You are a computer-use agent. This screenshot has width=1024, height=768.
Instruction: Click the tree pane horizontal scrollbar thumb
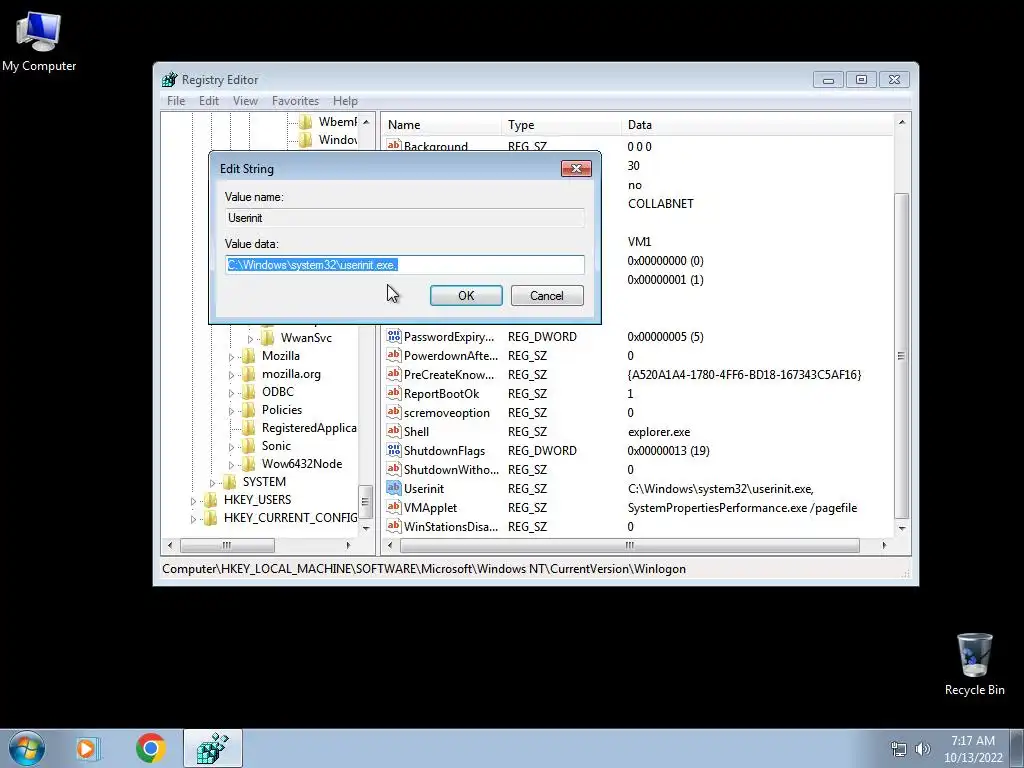click(x=227, y=545)
